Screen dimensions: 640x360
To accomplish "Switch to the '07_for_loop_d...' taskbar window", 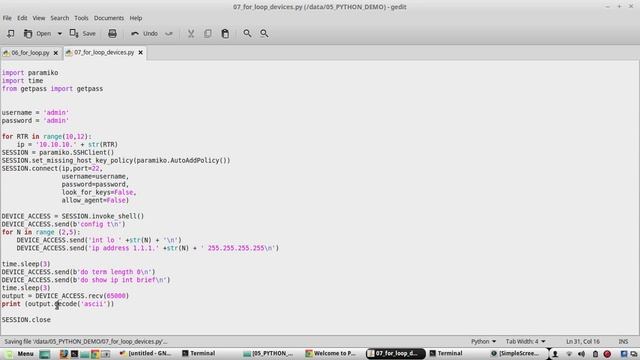I will [x=395, y=353].
